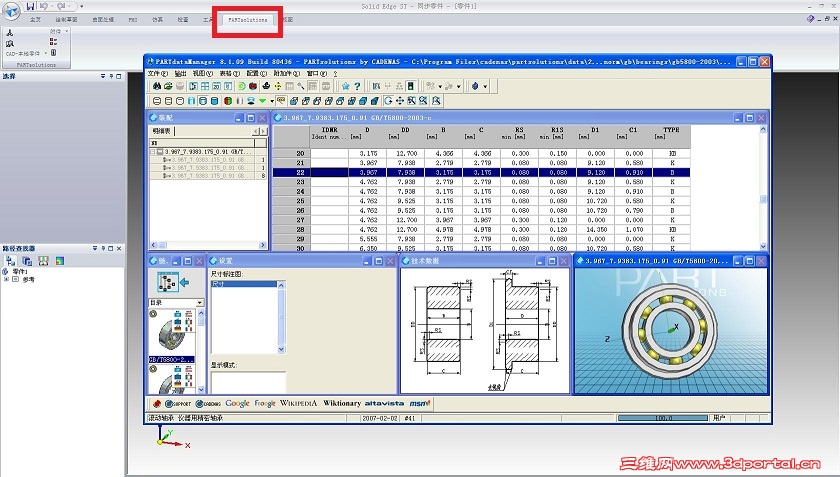
Task: Open the Google link in links bar
Action: pos(237,404)
